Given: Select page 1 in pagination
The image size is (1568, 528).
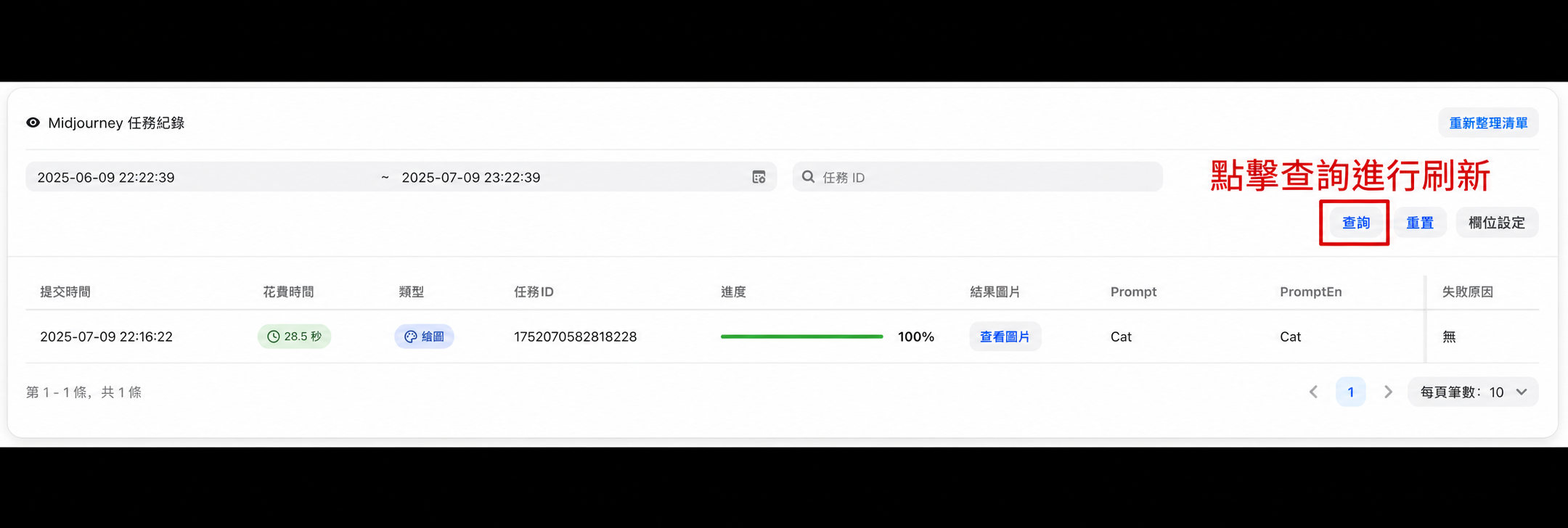Looking at the screenshot, I should pos(1350,392).
